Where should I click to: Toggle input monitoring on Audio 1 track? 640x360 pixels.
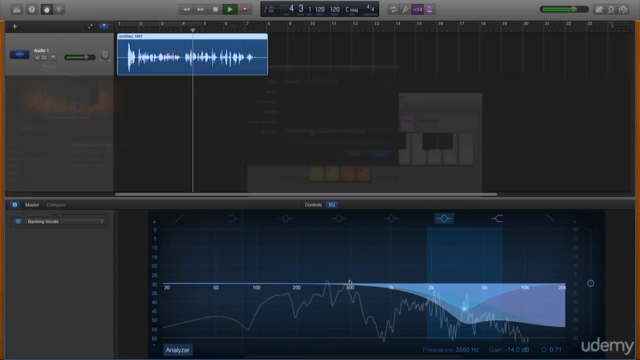[x=53, y=58]
